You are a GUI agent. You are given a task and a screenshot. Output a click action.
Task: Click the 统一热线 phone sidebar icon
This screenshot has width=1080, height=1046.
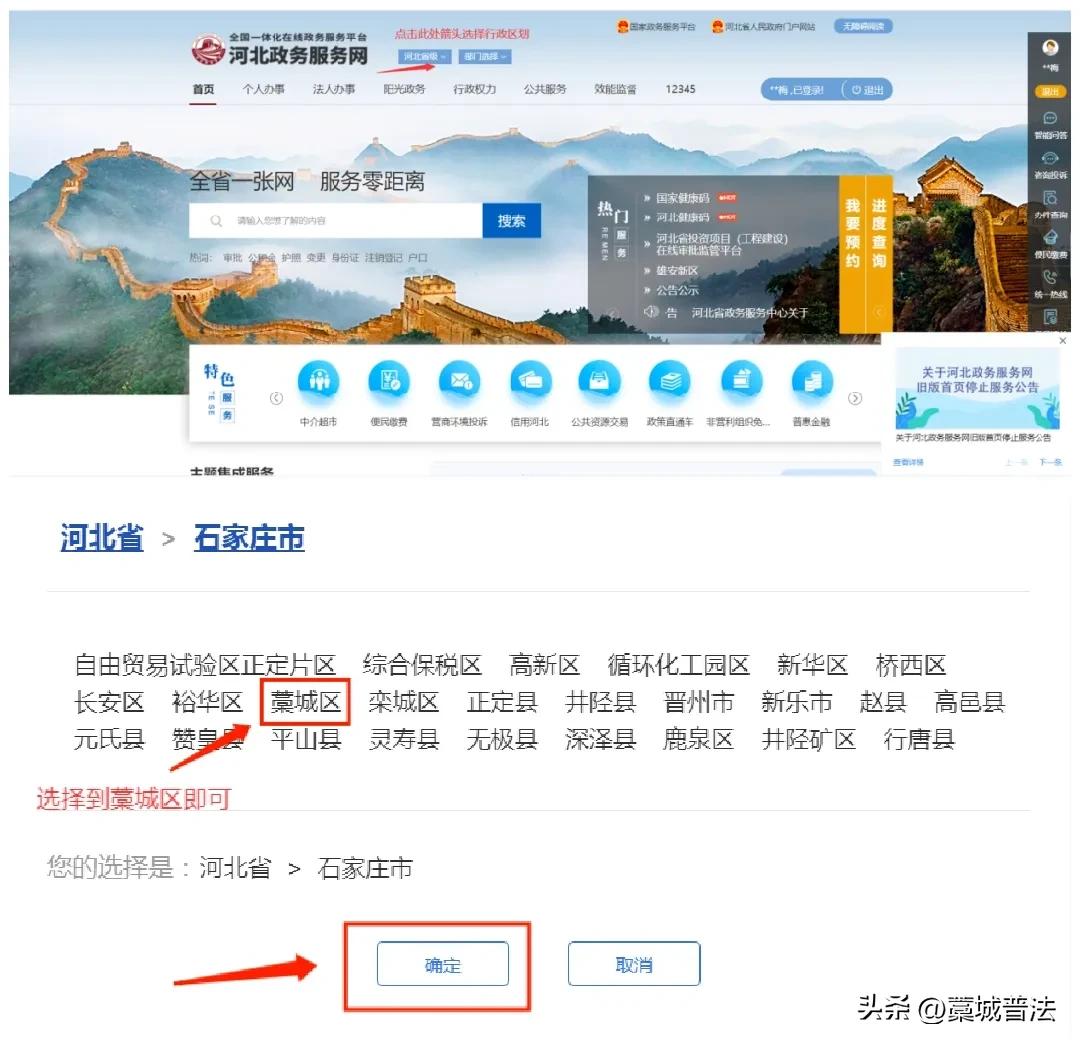tap(1050, 284)
